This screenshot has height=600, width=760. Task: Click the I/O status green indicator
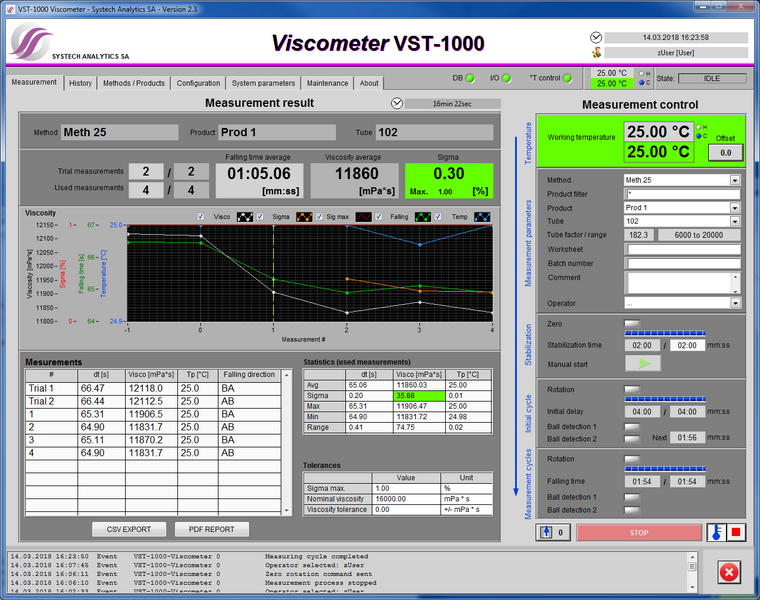click(x=506, y=78)
